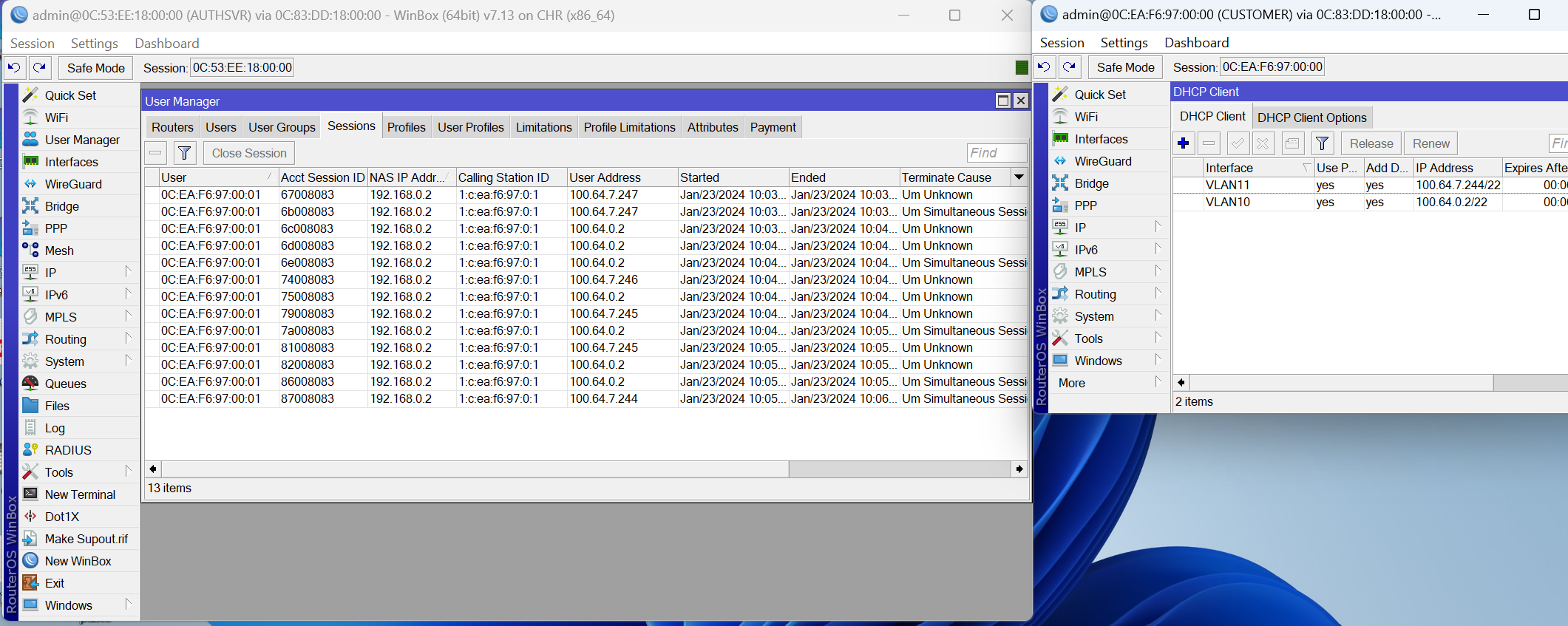The height and width of the screenshot is (626, 1568).
Task: Click the filter funnel in DHCP Client
Action: click(x=1323, y=143)
